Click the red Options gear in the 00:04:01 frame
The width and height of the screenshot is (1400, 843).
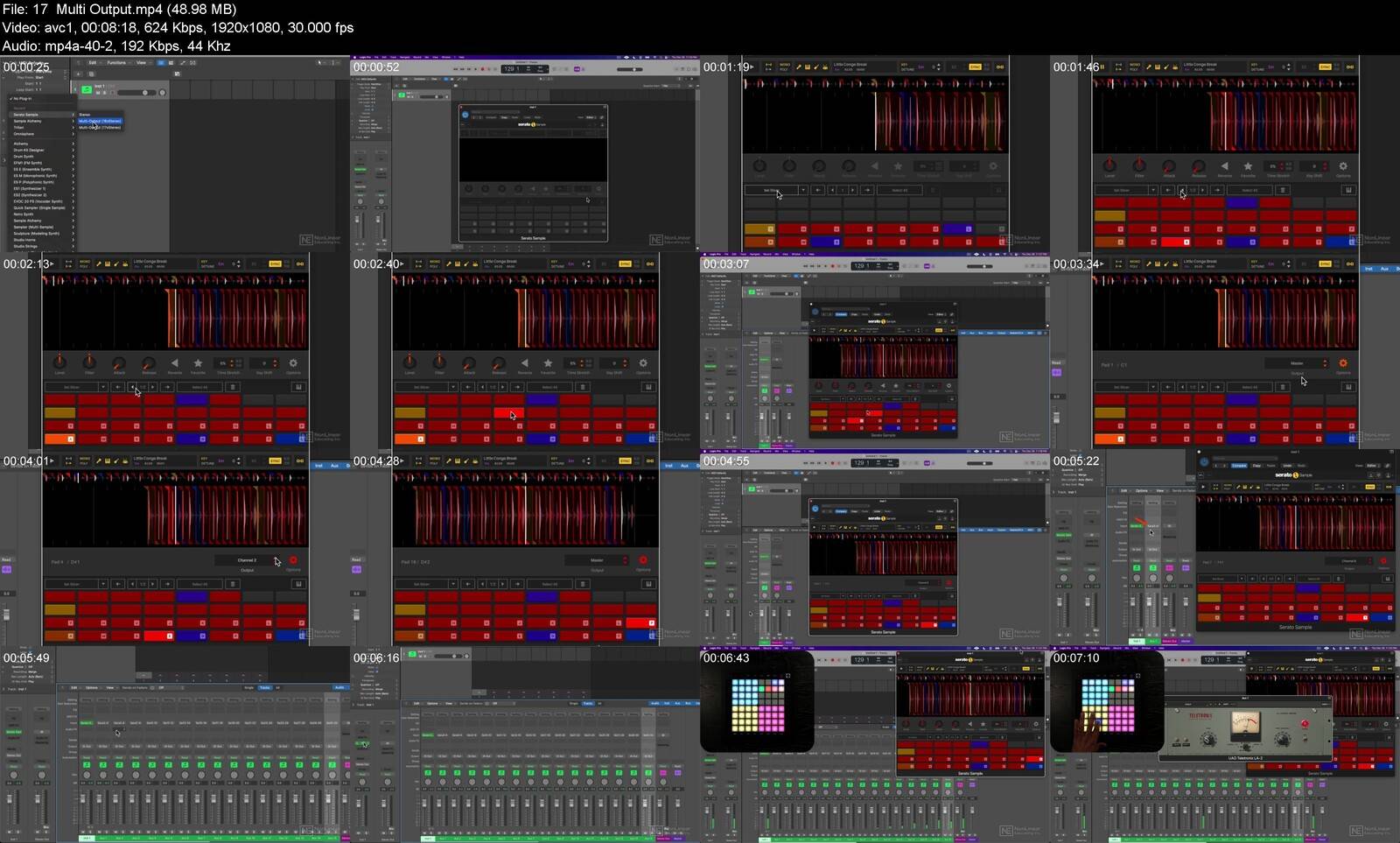point(293,560)
